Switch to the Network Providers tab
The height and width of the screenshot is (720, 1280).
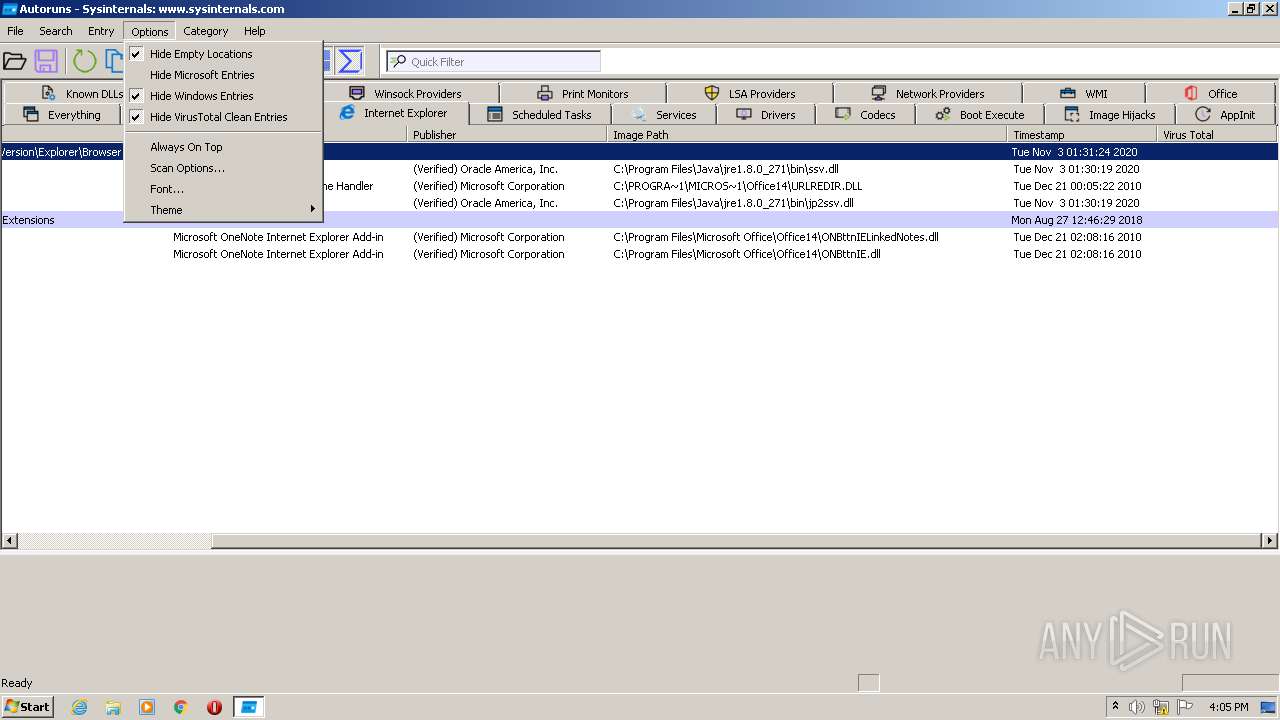tap(927, 93)
